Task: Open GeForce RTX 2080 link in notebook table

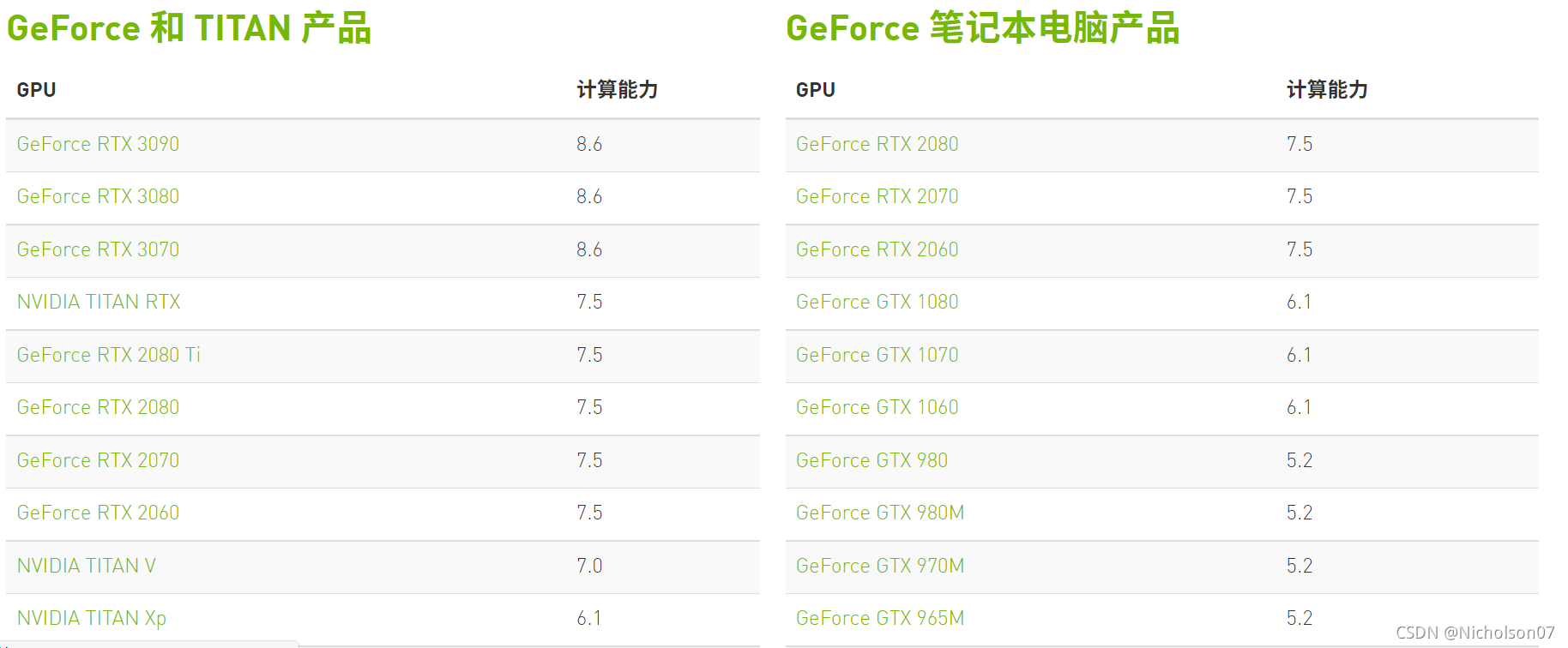Action: pos(877,144)
